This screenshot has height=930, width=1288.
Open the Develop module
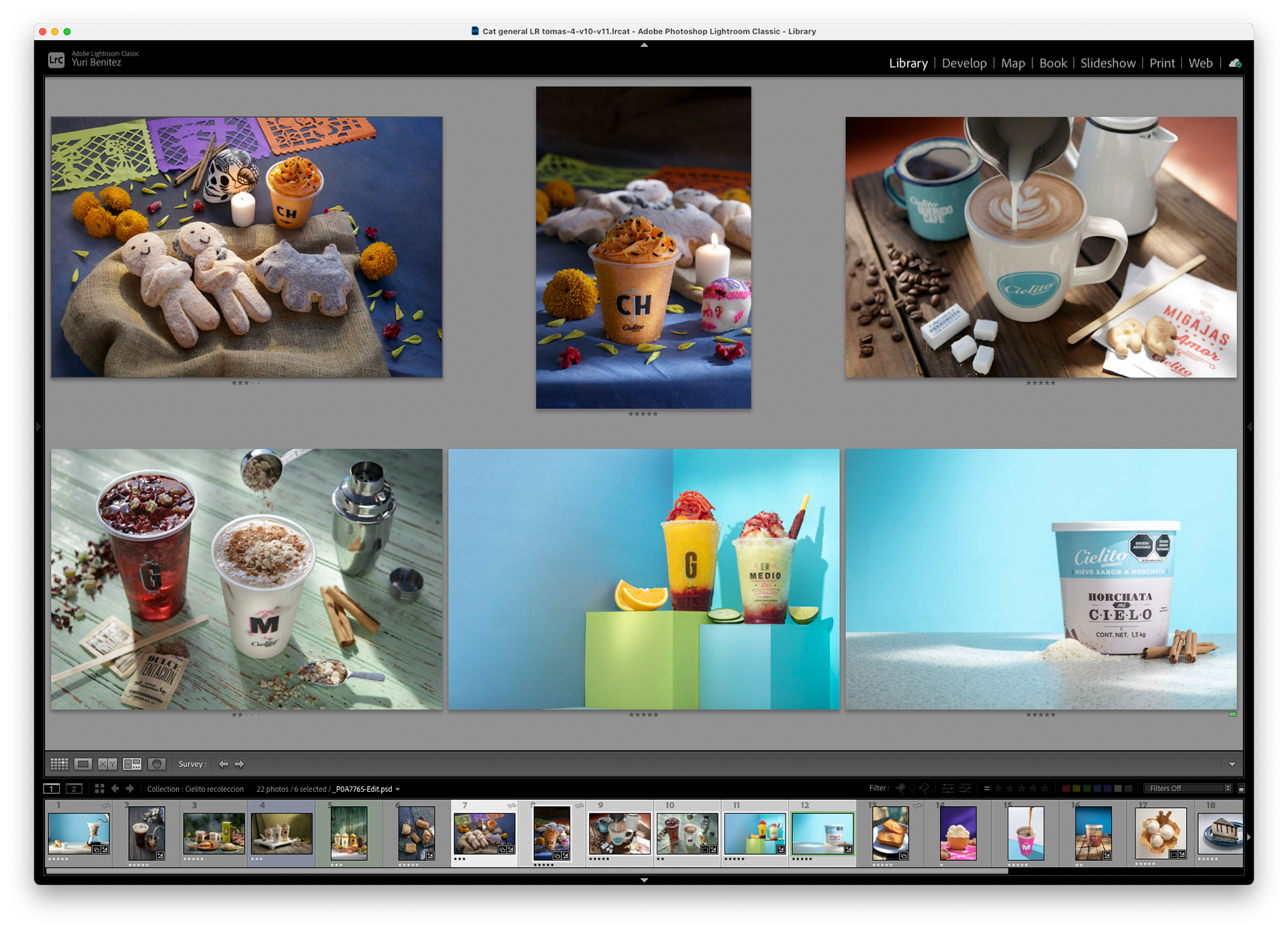[964, 63]
